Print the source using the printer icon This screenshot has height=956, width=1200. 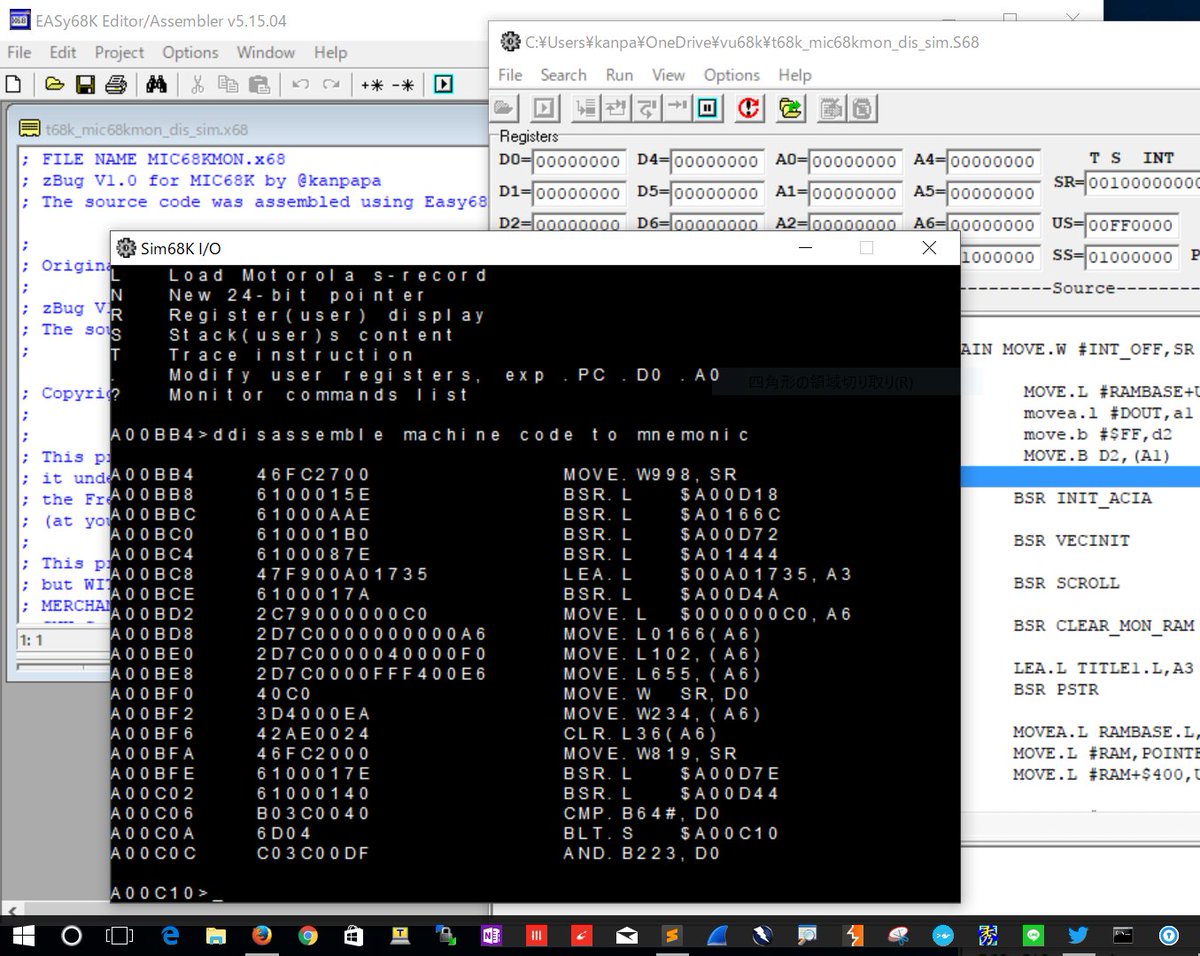point(116,84)
